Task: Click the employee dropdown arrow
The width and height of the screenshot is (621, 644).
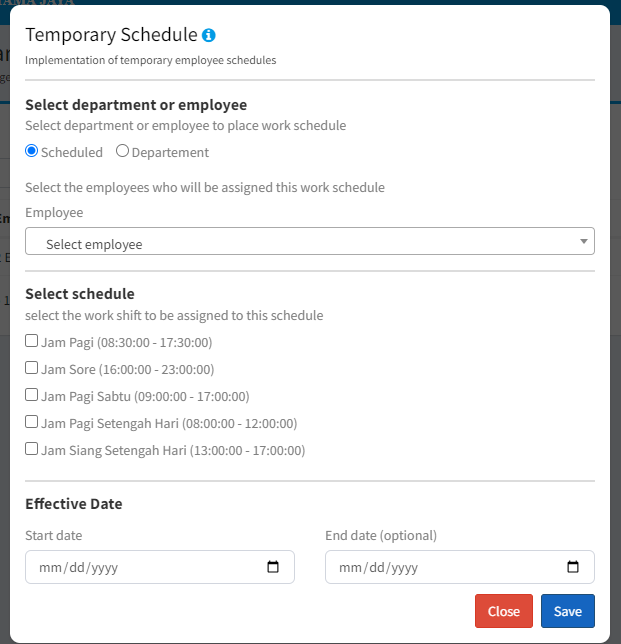Action: pos(584,241)
